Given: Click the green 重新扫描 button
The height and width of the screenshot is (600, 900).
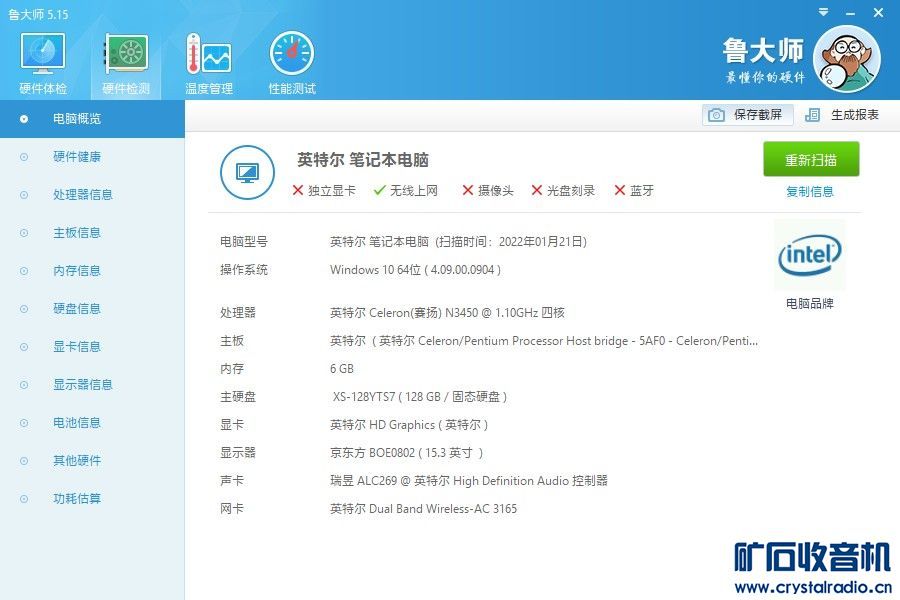Looking at the screenshot, I should [811, 159].
